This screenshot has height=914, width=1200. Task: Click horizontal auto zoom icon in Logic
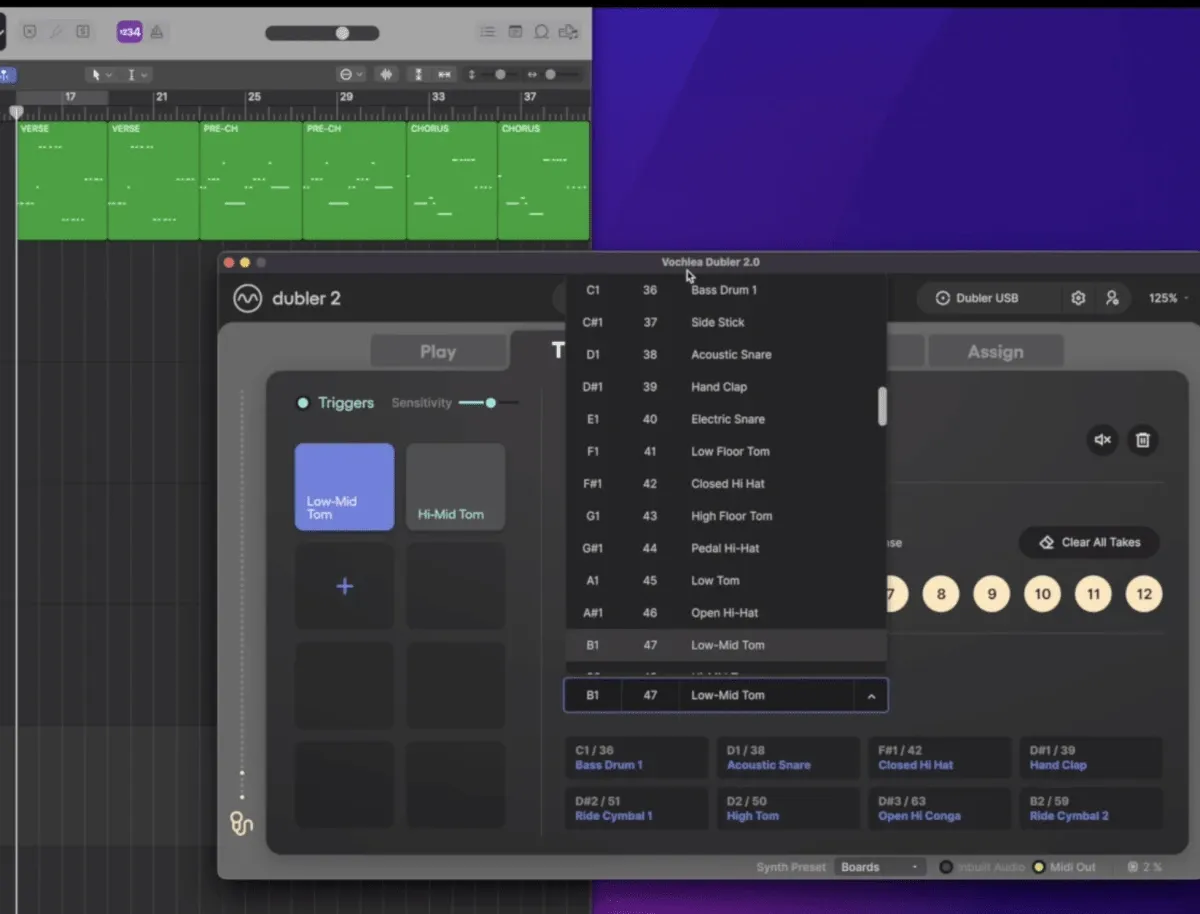(x=444, y=75)
